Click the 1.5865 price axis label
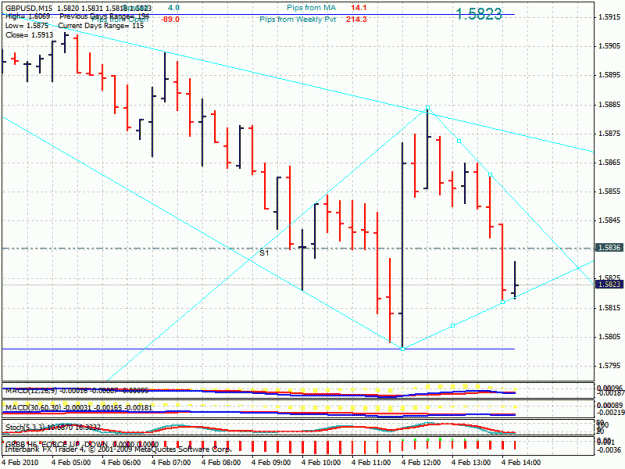 (x=610, y=163)
